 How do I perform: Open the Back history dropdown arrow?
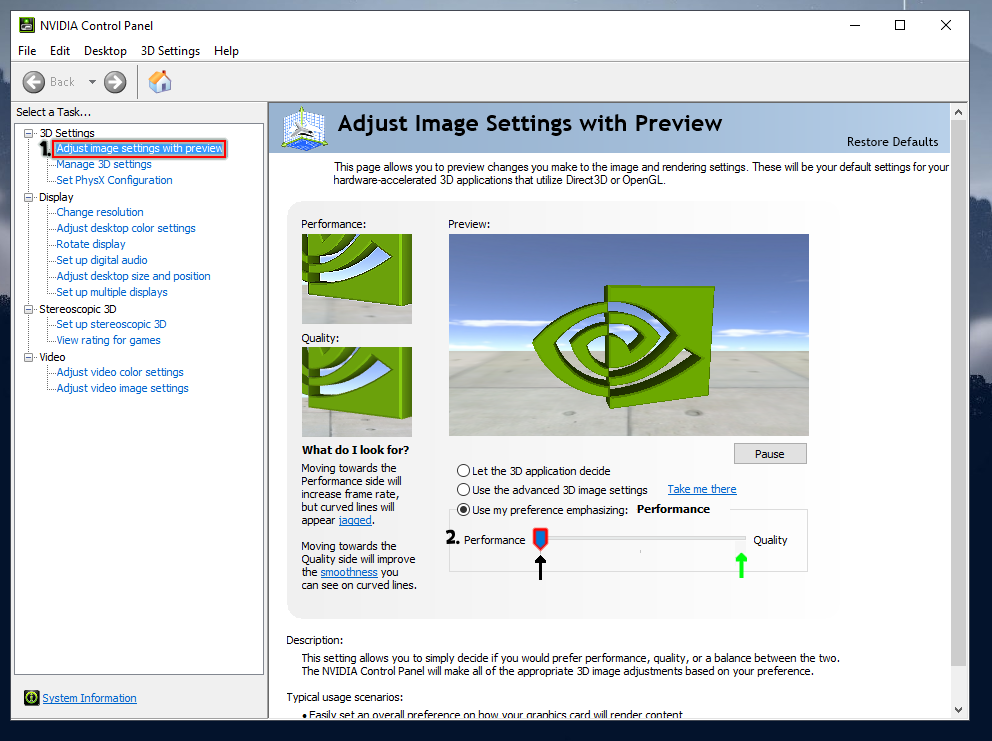pos(92,82)
